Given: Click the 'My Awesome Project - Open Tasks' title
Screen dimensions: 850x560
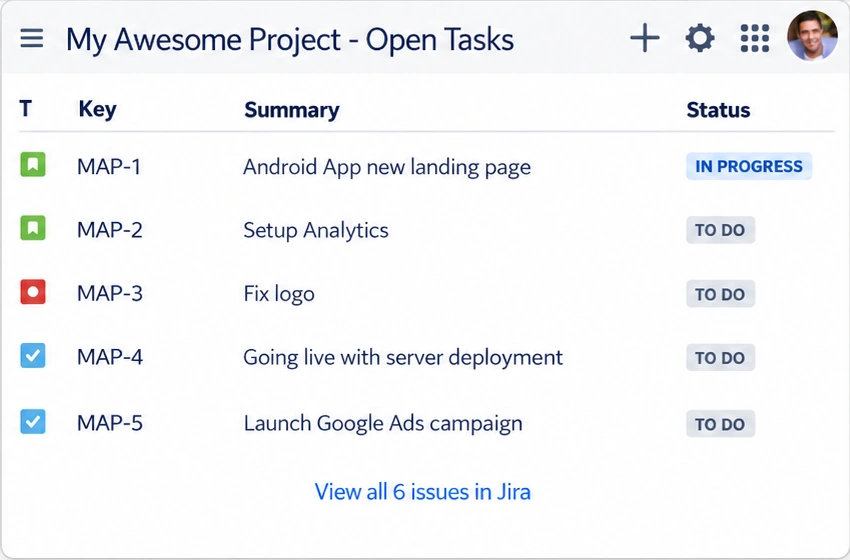Looking at the screenshot, I should (x=290, y=40).
